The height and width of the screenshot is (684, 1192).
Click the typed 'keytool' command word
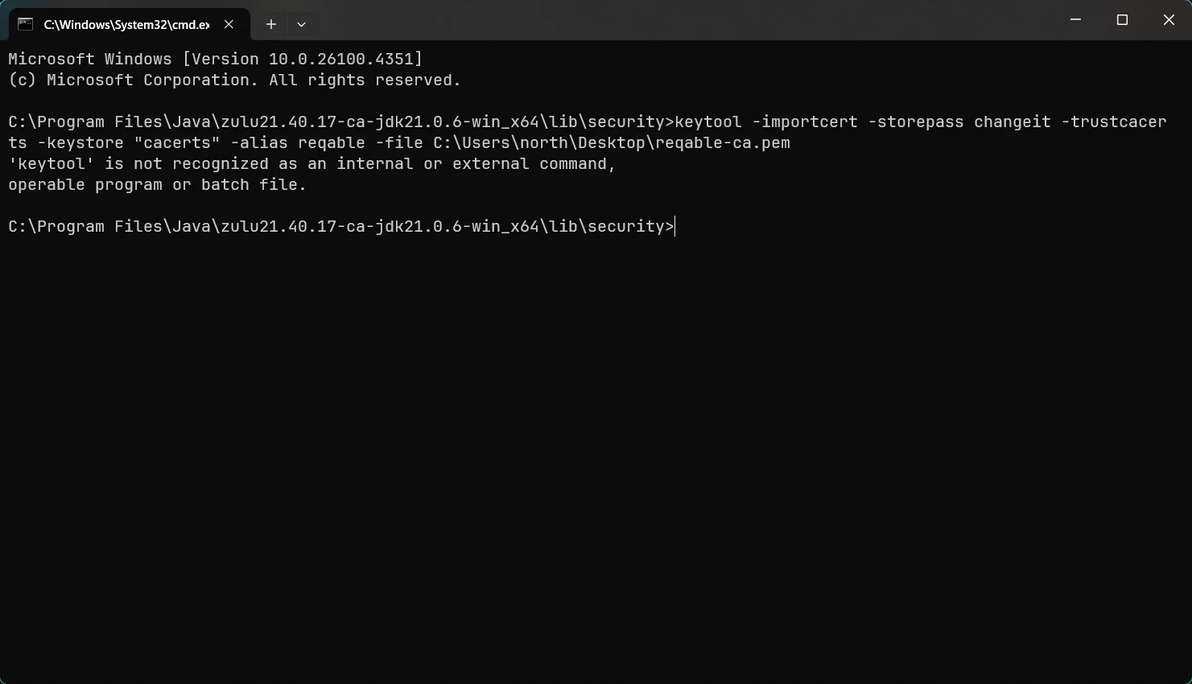click(708, 122)
